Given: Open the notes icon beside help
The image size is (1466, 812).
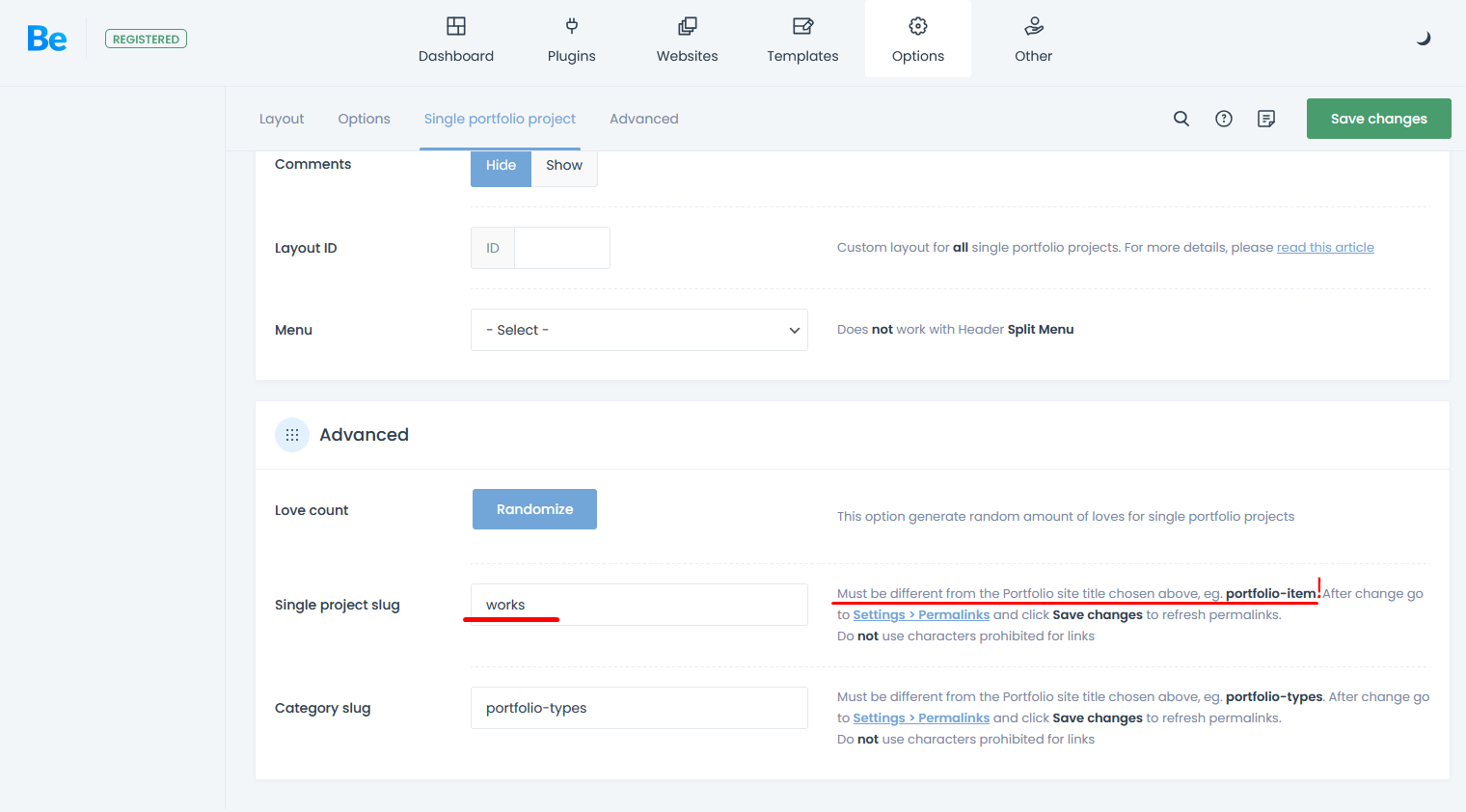Looking at the screenshot, I should [1266, 119].
